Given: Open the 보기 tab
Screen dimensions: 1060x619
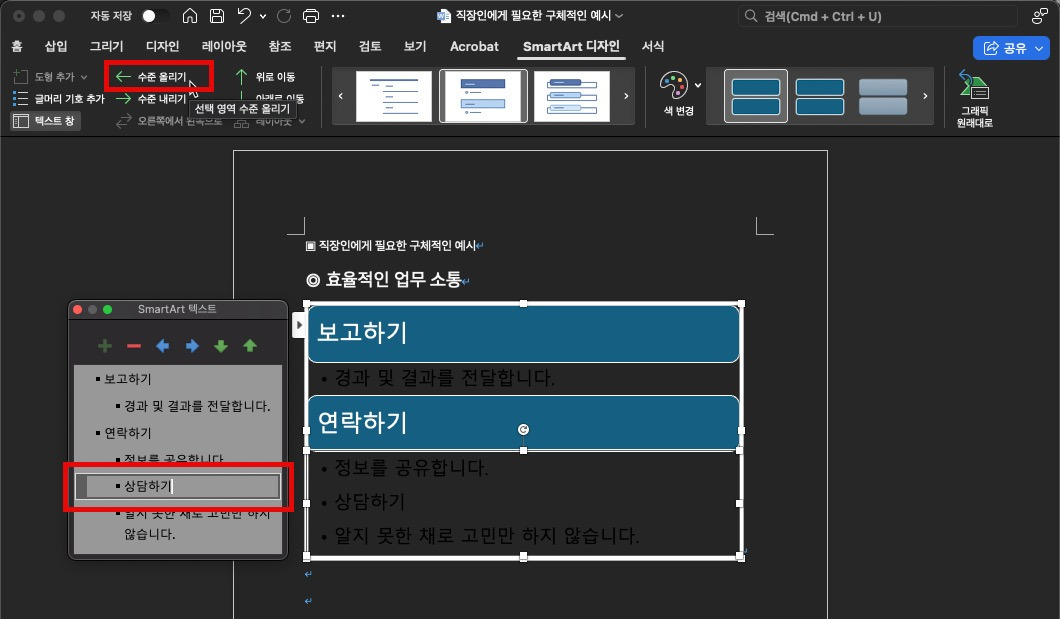Looking at the screenshot, I should tap(415, 46).
